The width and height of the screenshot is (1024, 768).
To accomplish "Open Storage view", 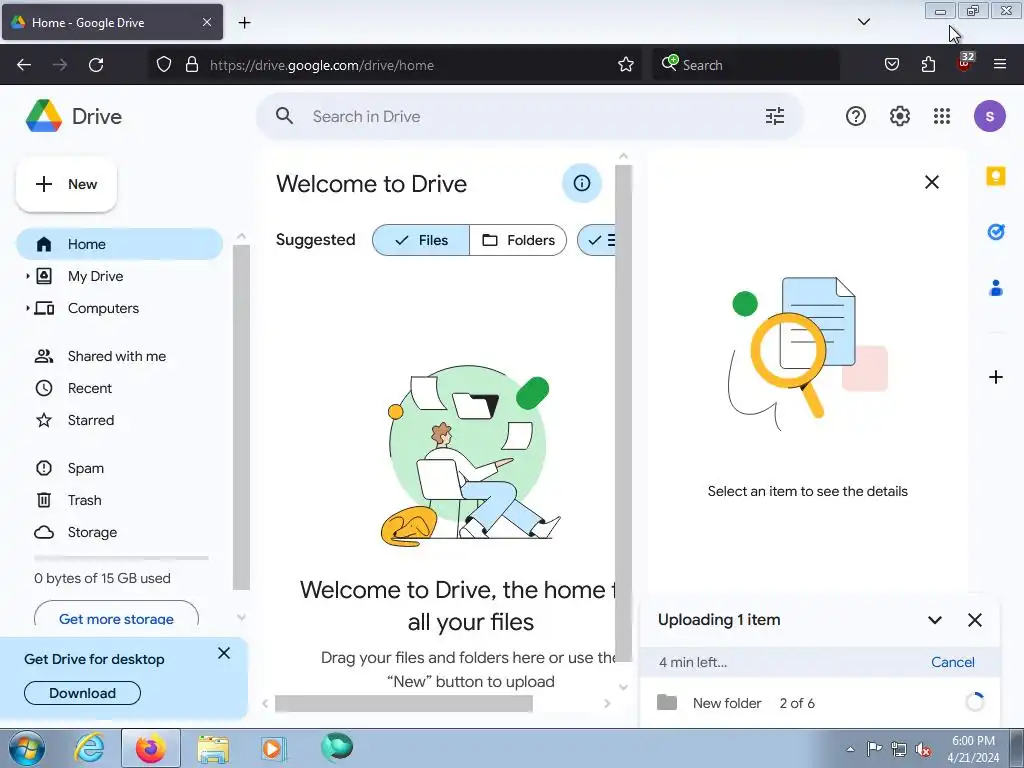I will pos(120,532).
